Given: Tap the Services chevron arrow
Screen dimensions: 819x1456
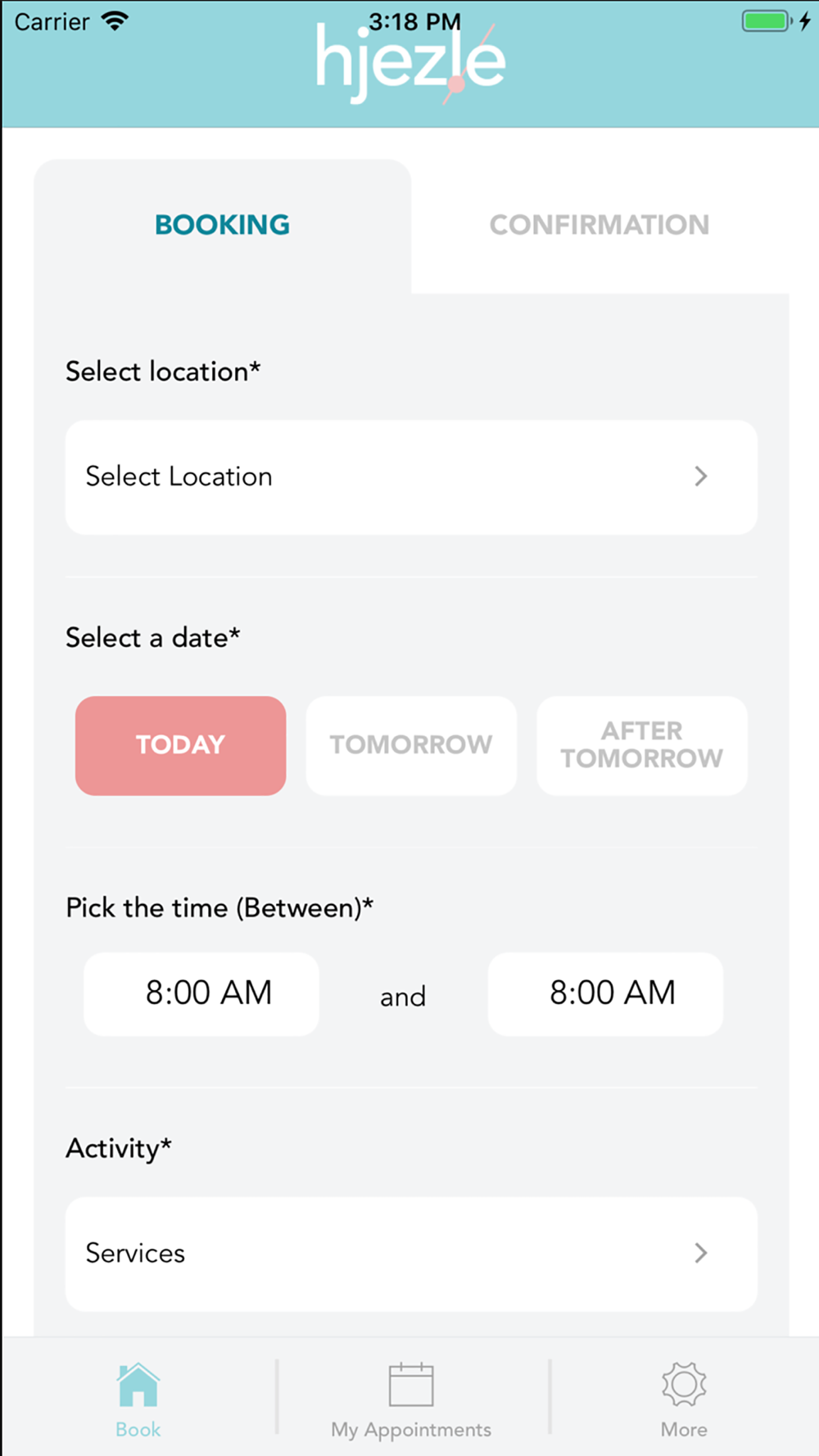Looking at the screenshot, I should coord(700,1253).
